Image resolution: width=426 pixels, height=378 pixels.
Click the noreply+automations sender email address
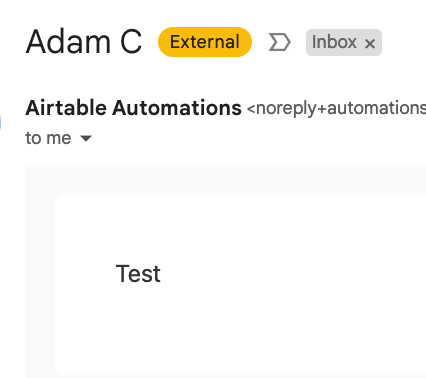click(336, 108)
